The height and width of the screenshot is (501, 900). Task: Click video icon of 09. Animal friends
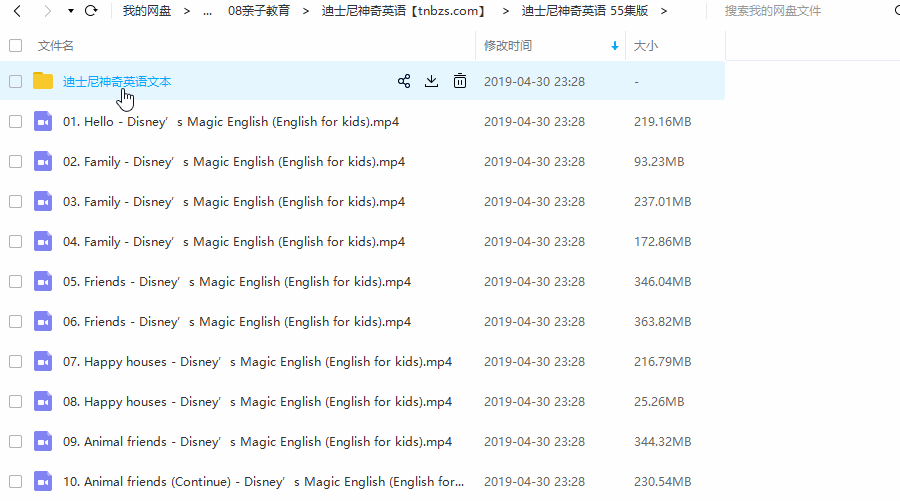(43, 442)
